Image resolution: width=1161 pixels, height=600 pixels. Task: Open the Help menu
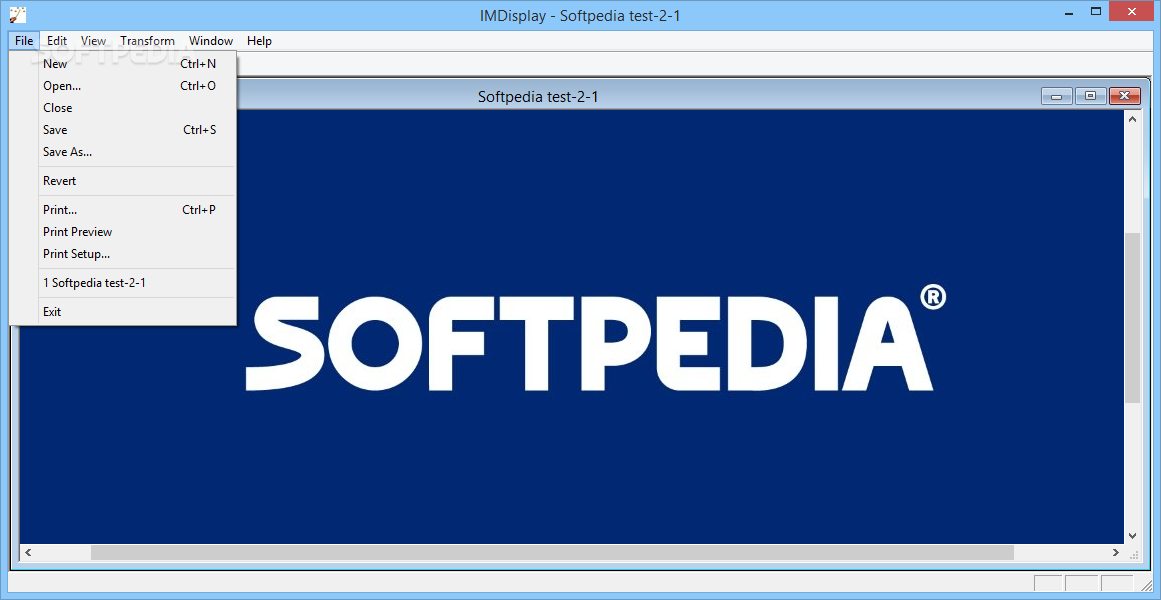259,41
